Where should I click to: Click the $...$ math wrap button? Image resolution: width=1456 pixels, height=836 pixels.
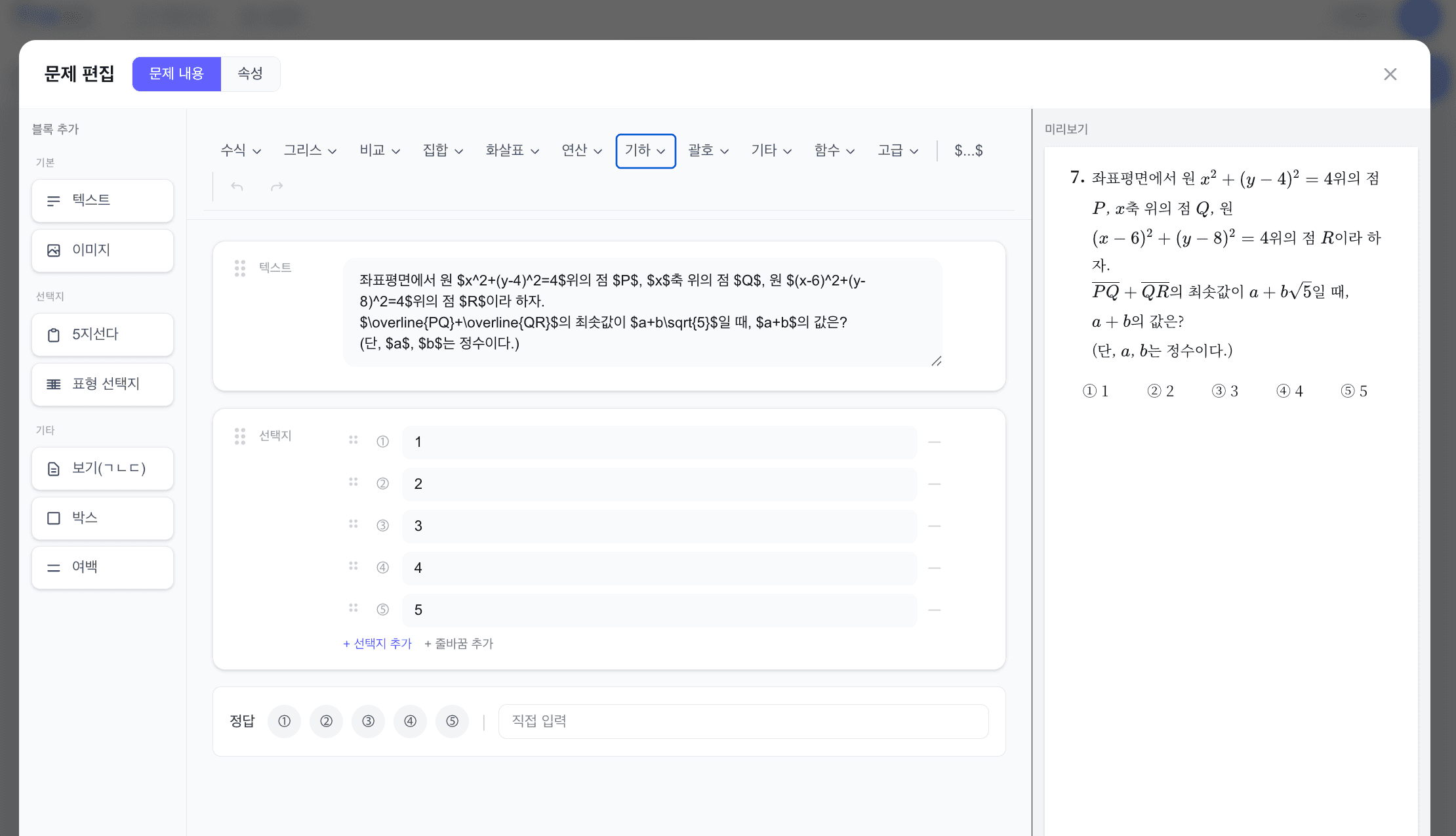pos(968,151)
